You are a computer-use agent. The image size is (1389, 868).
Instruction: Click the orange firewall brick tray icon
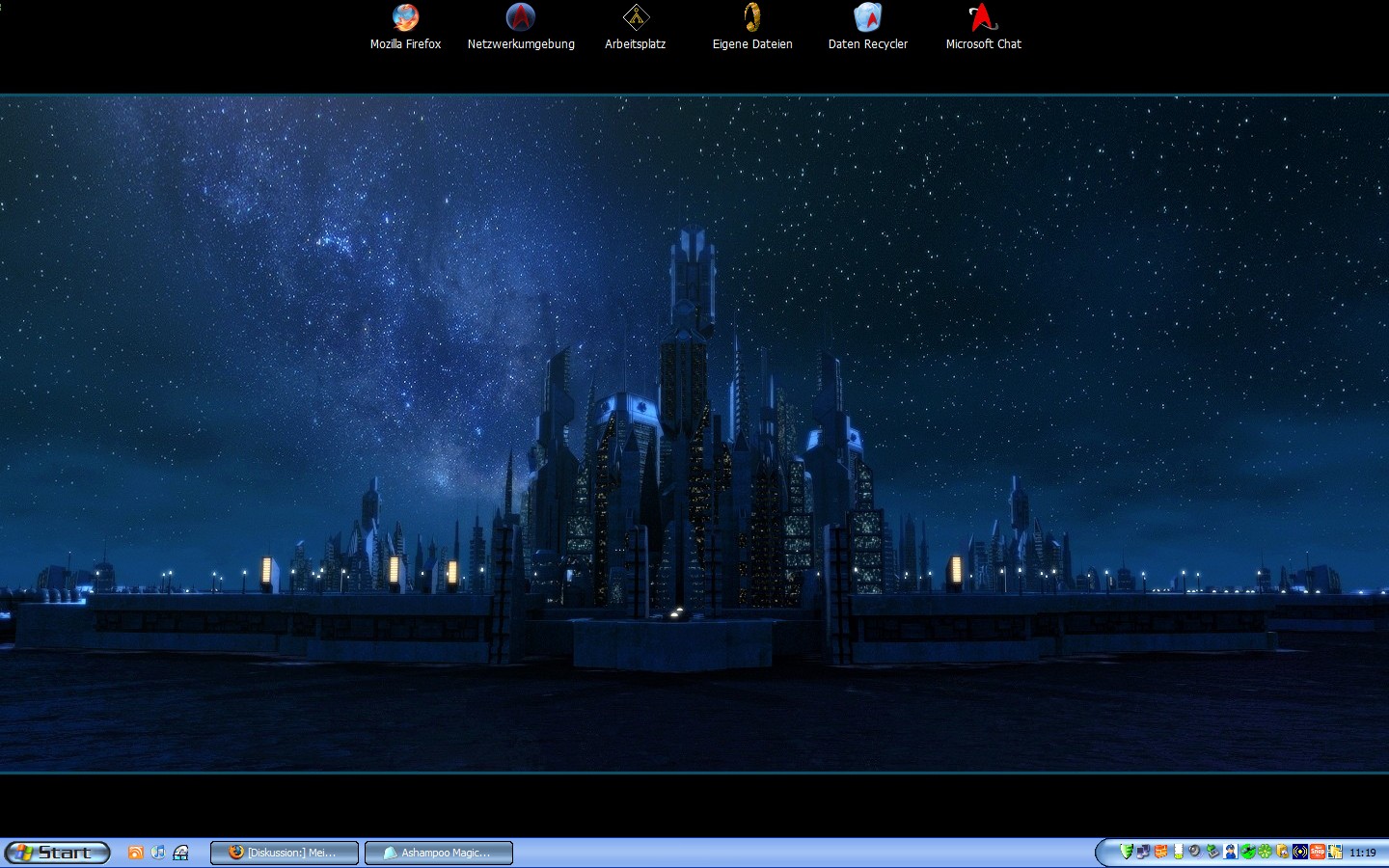(1160, 852)
